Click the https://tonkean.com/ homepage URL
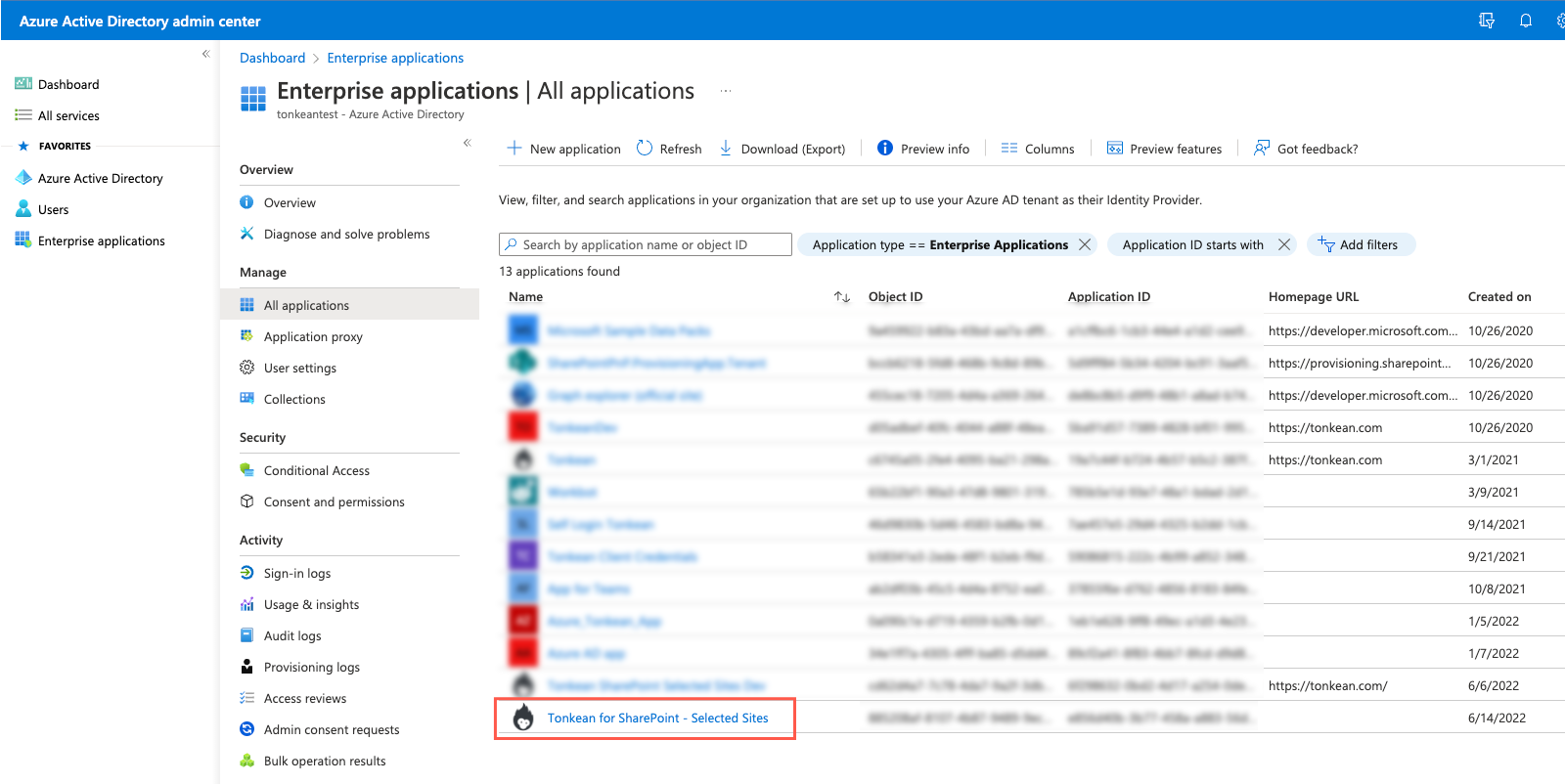 click(1327, 685)
